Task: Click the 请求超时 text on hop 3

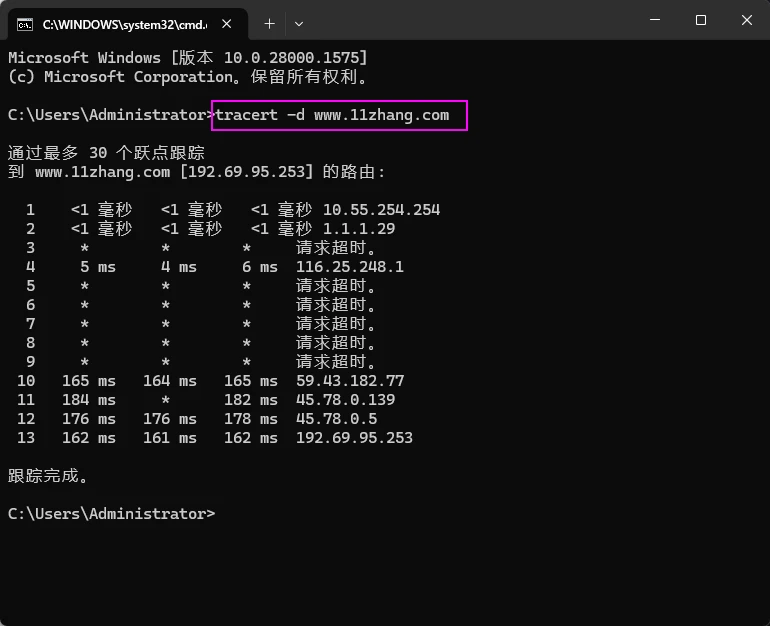Action: click(x=336, y=248)
